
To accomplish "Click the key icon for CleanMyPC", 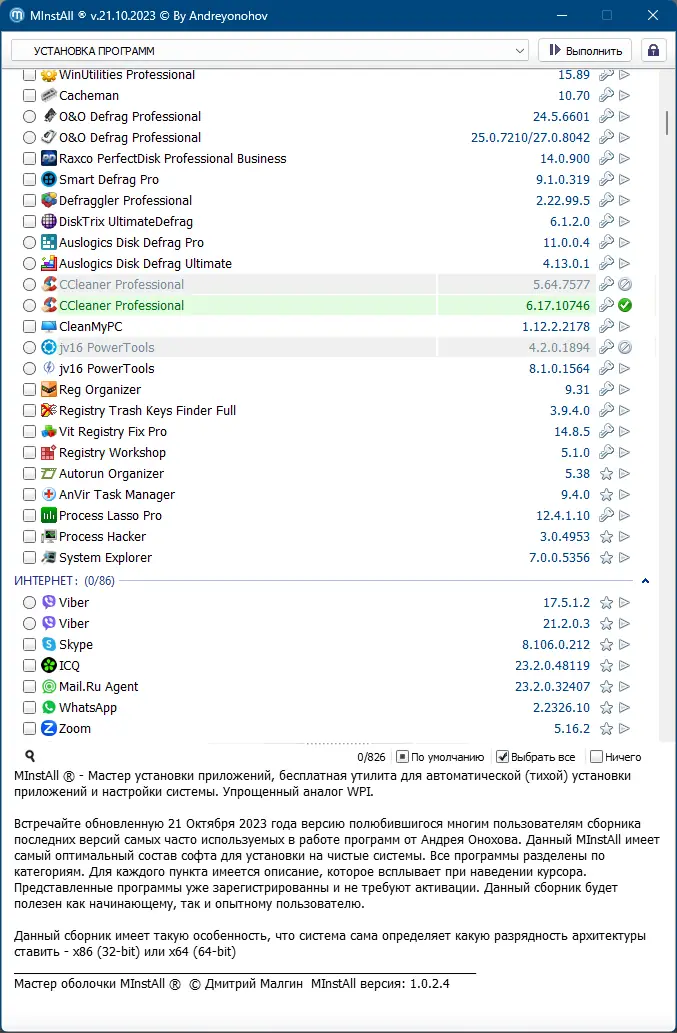I will pos(607,326).
